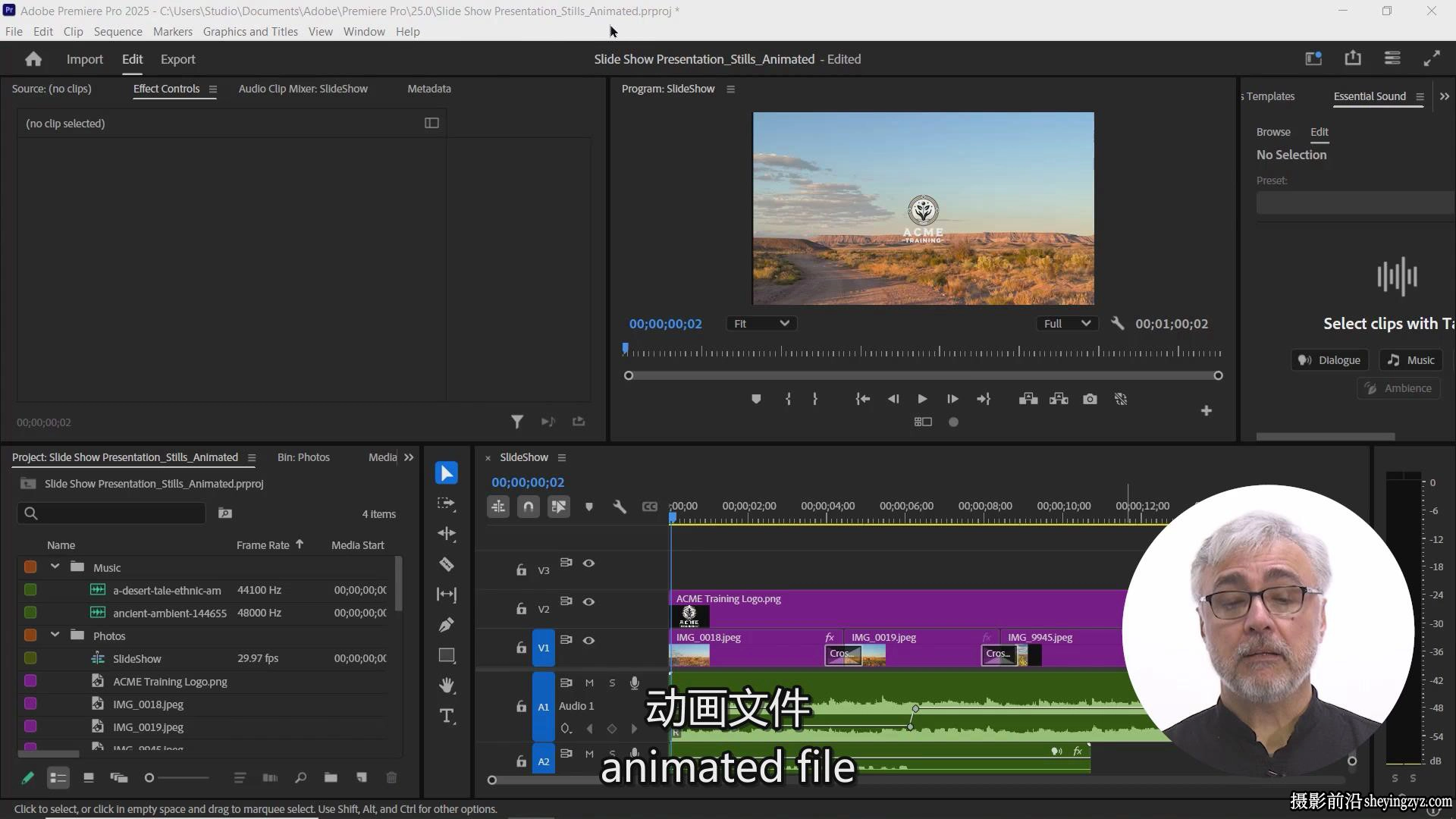Step back one frame
Image resolution: width=1456 pixels, height=819 pixels.
tap(893, 399)
